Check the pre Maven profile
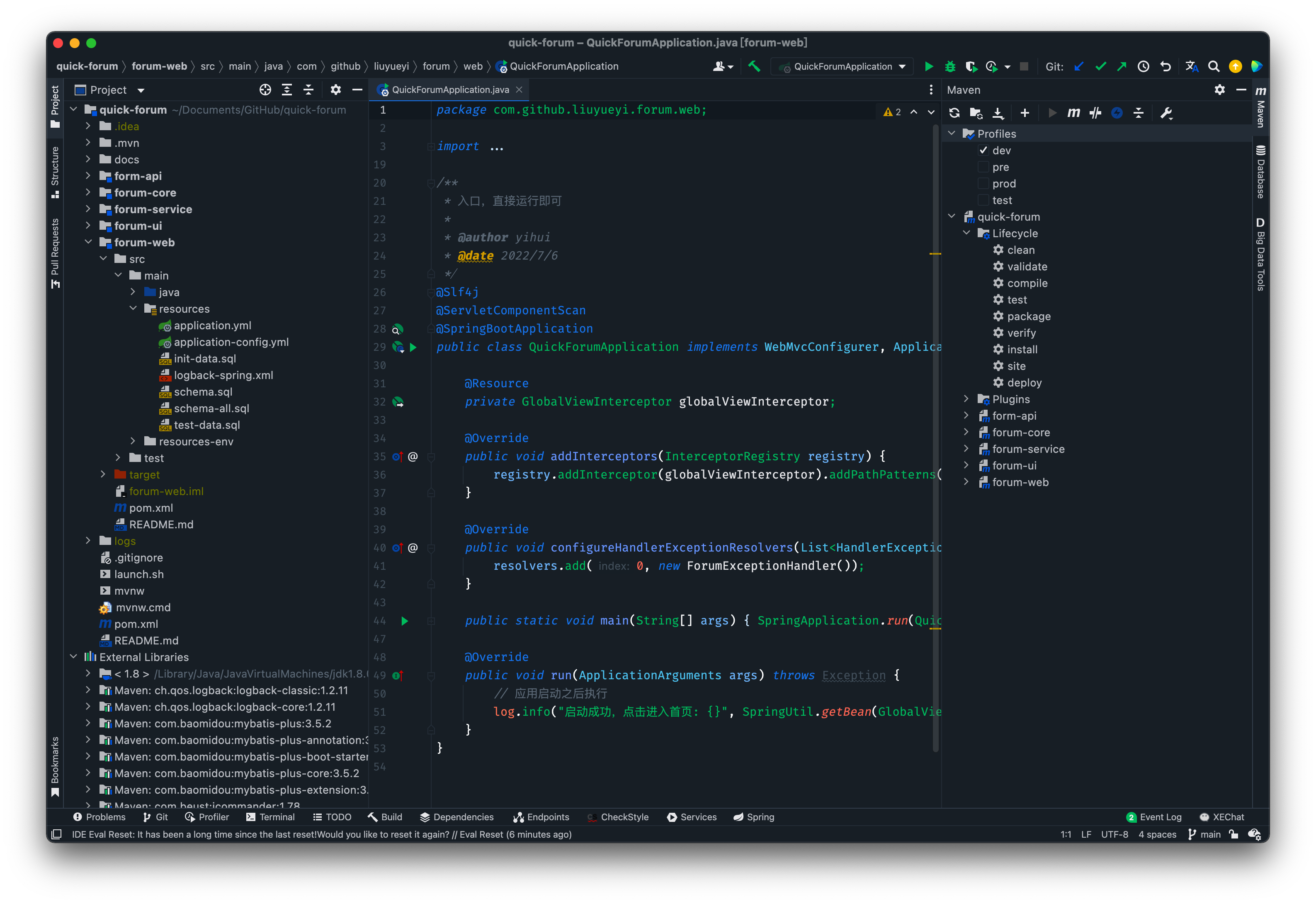This screenshot has height=904, width=1316. pos(983,167)
